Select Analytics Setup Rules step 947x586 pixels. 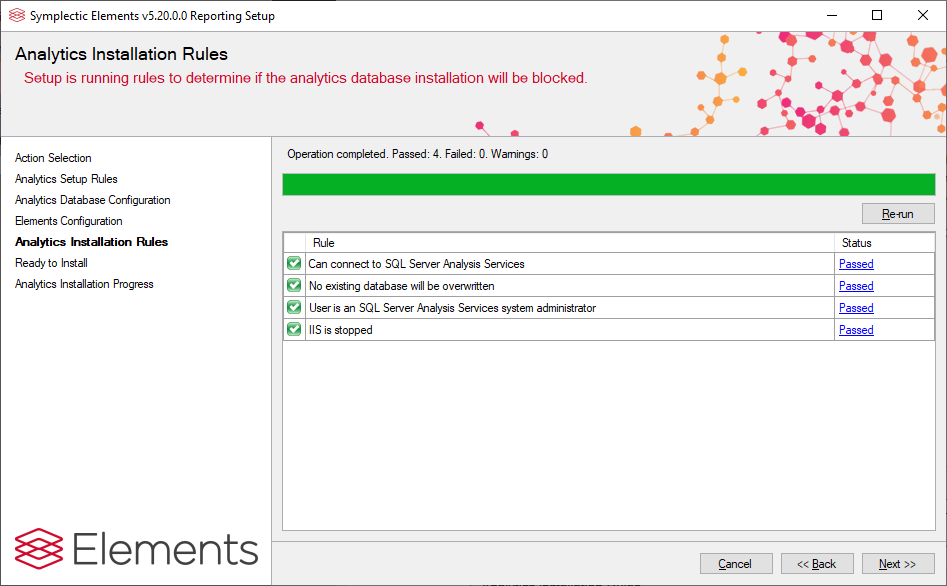tap(66, 179)
